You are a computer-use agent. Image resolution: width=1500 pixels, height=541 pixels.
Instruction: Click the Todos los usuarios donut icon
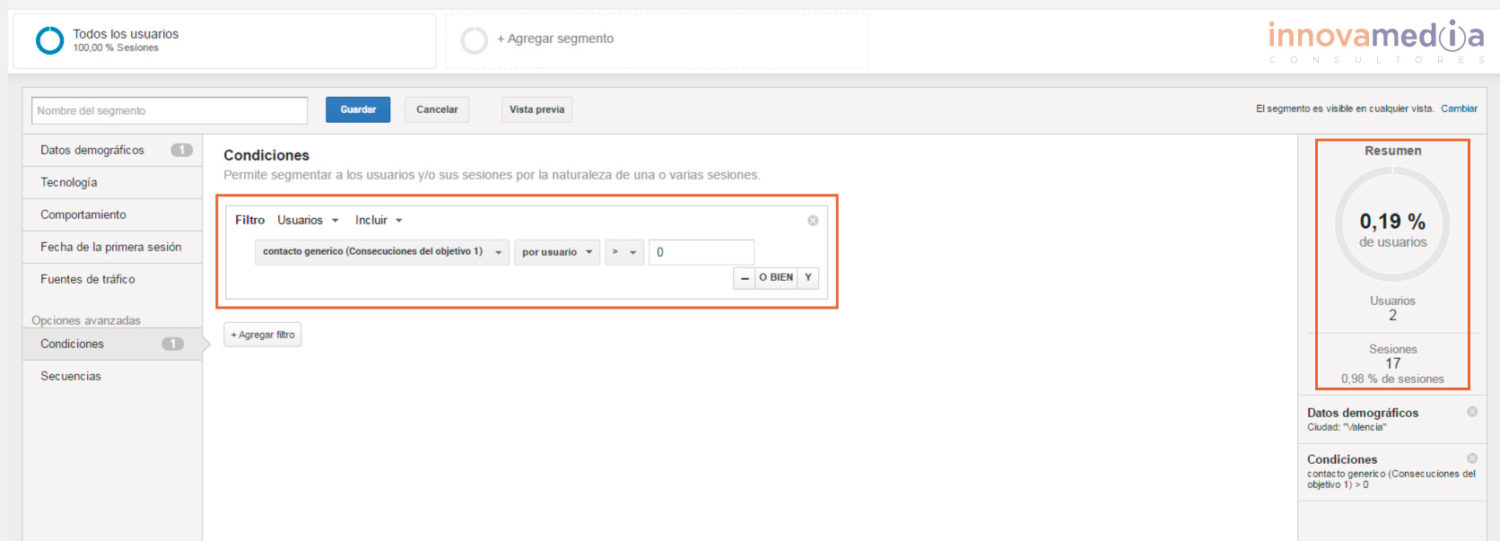pyautogui.click(x=49, y=40)
